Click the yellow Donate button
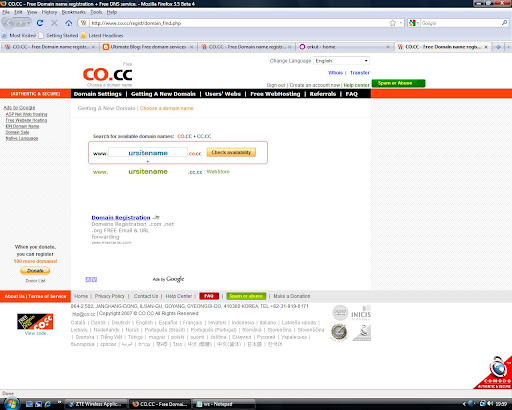Screen dimensions: 512x410 (x=35, y=271)
